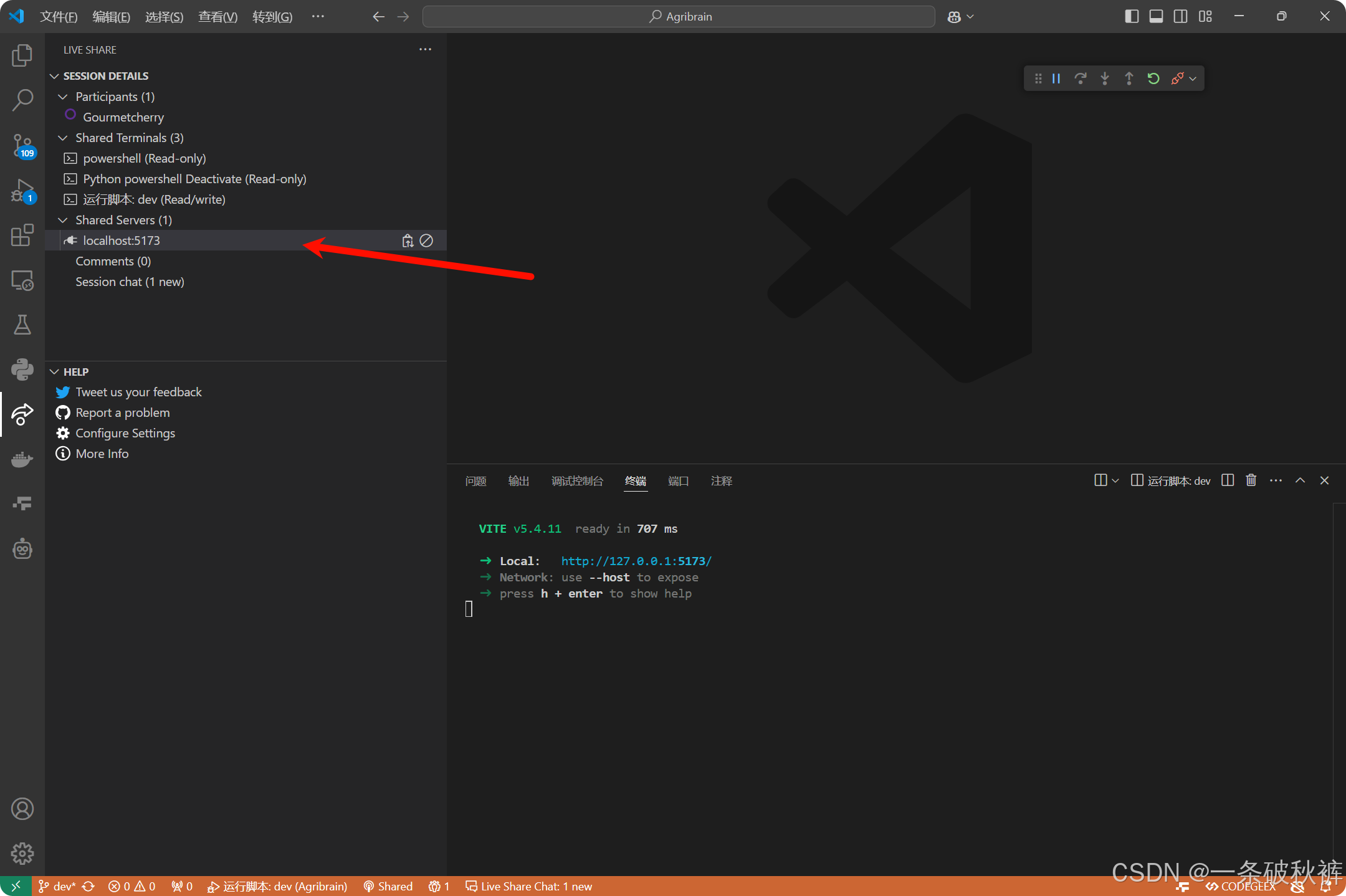
Task: Toggle the bottom panel visibility
Action: tap(1156, 17)
